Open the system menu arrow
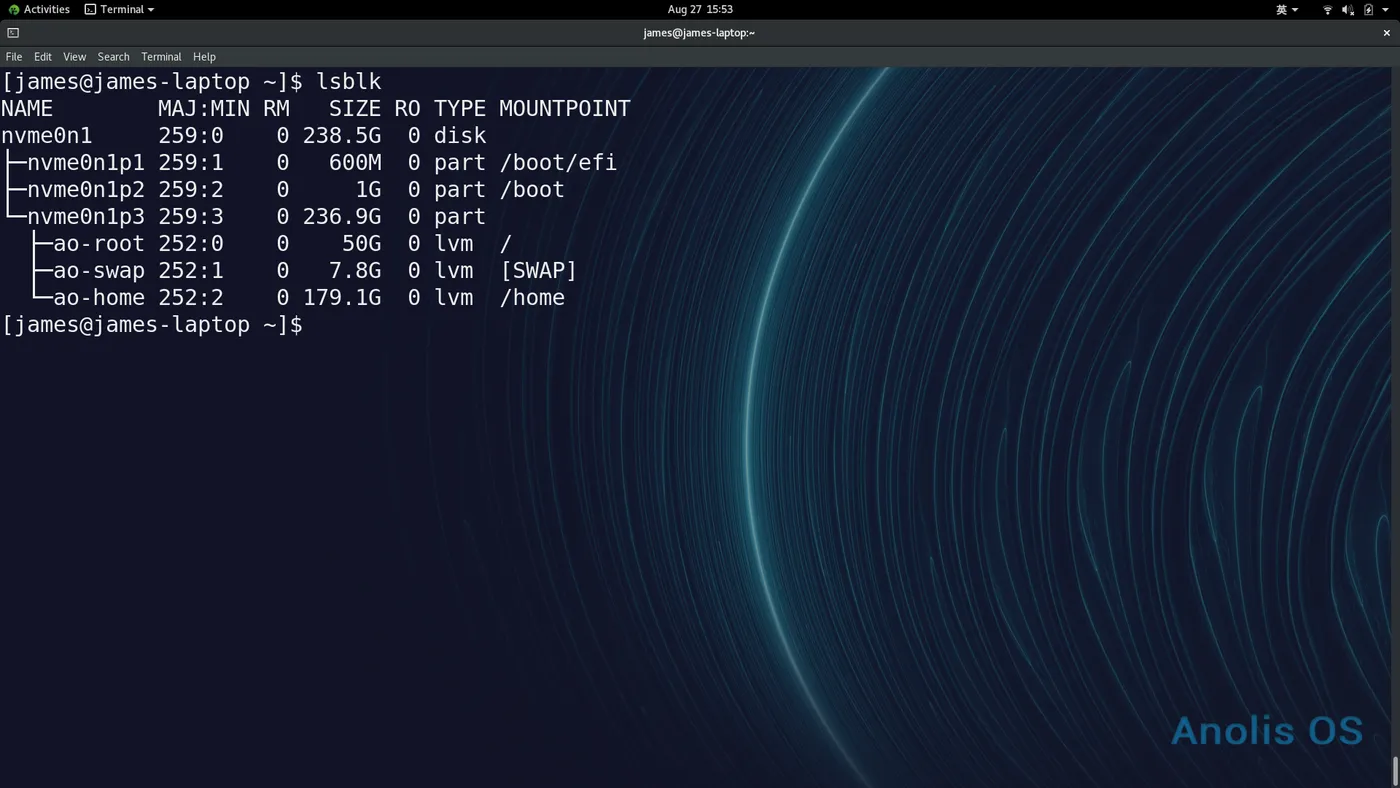Viewport: 1400px width, 788px height. click(x=1387, y=10)
